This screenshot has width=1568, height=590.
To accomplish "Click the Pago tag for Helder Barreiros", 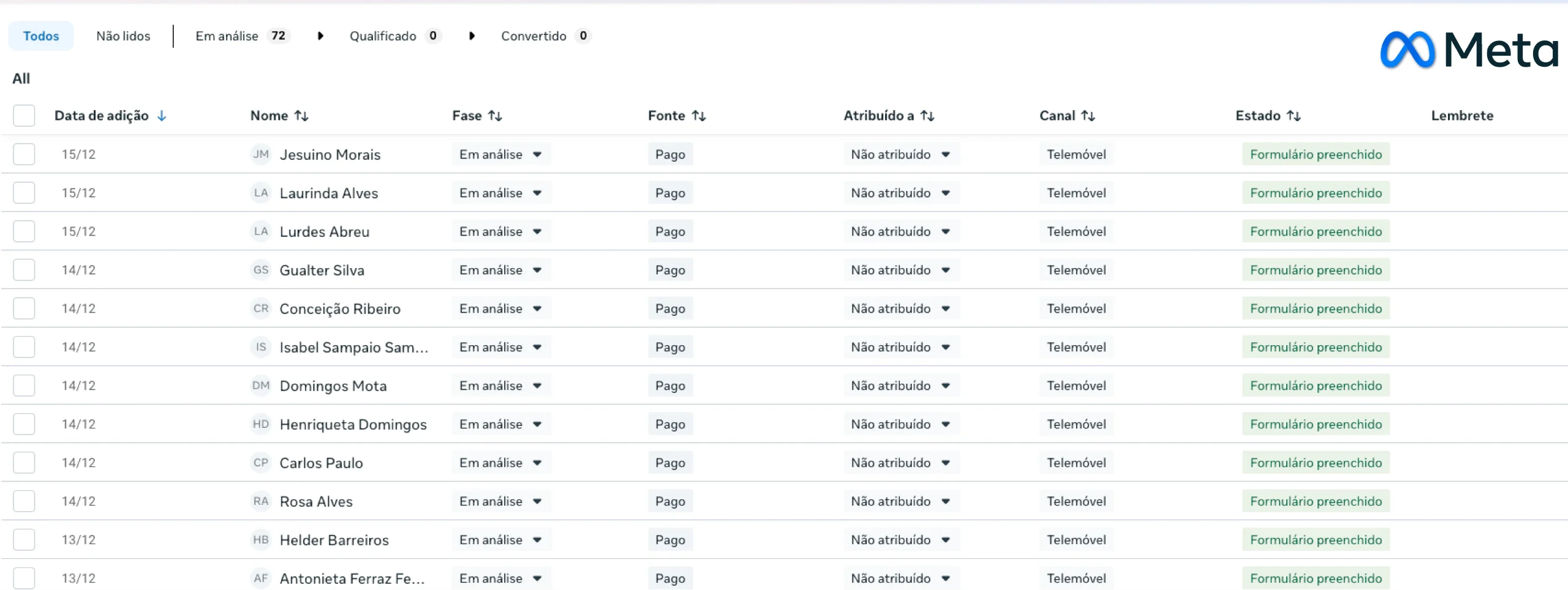I will (x=670, y=540).
